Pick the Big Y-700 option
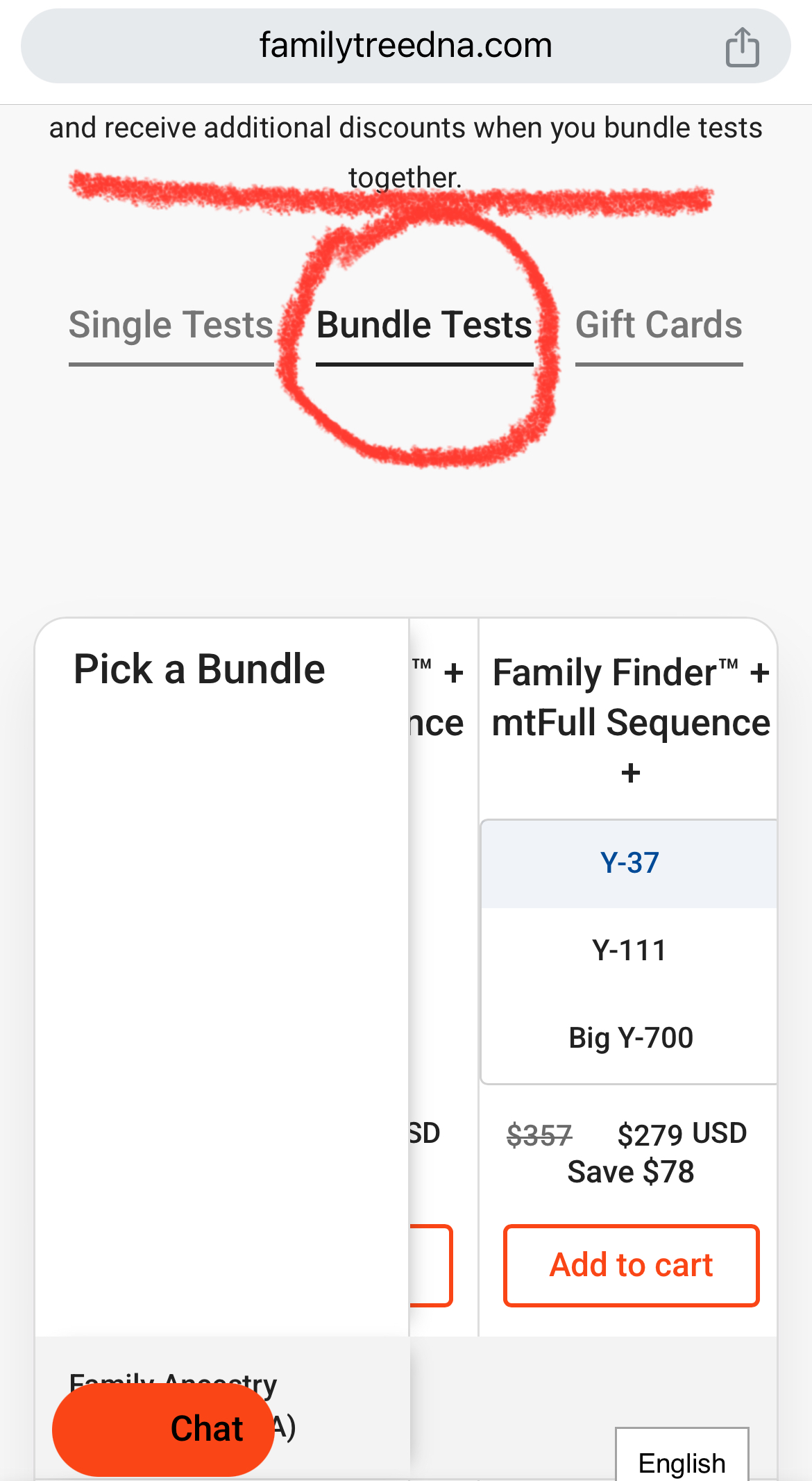Screen dimensions: 812x1481 pos(630,1038)
